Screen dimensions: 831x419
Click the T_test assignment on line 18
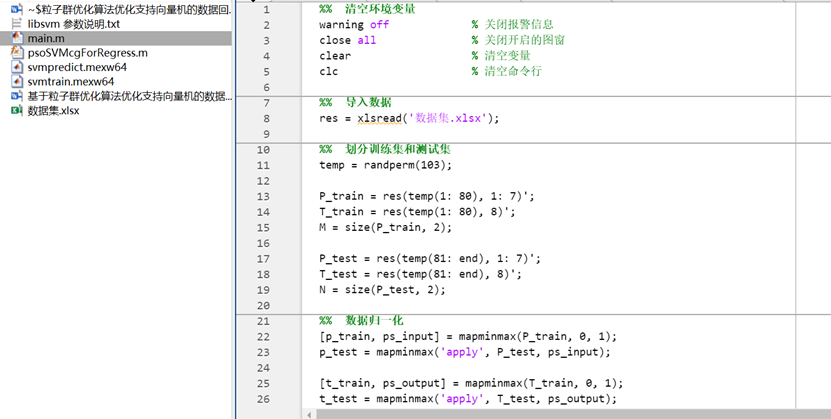(420, 274)
